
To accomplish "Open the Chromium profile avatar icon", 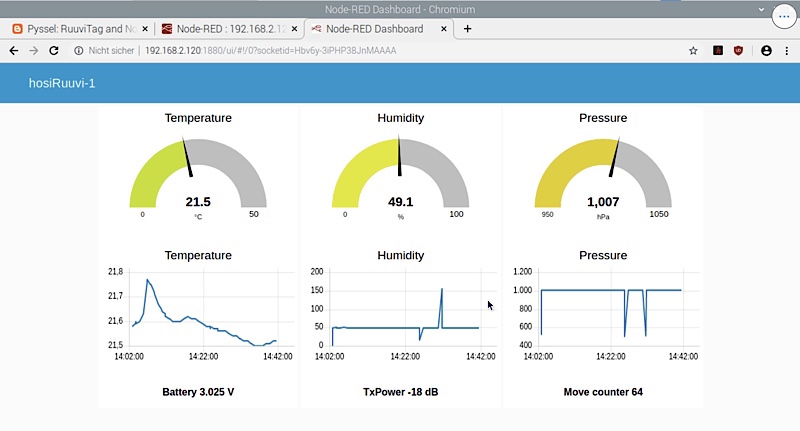I will (x=766, y=50).
